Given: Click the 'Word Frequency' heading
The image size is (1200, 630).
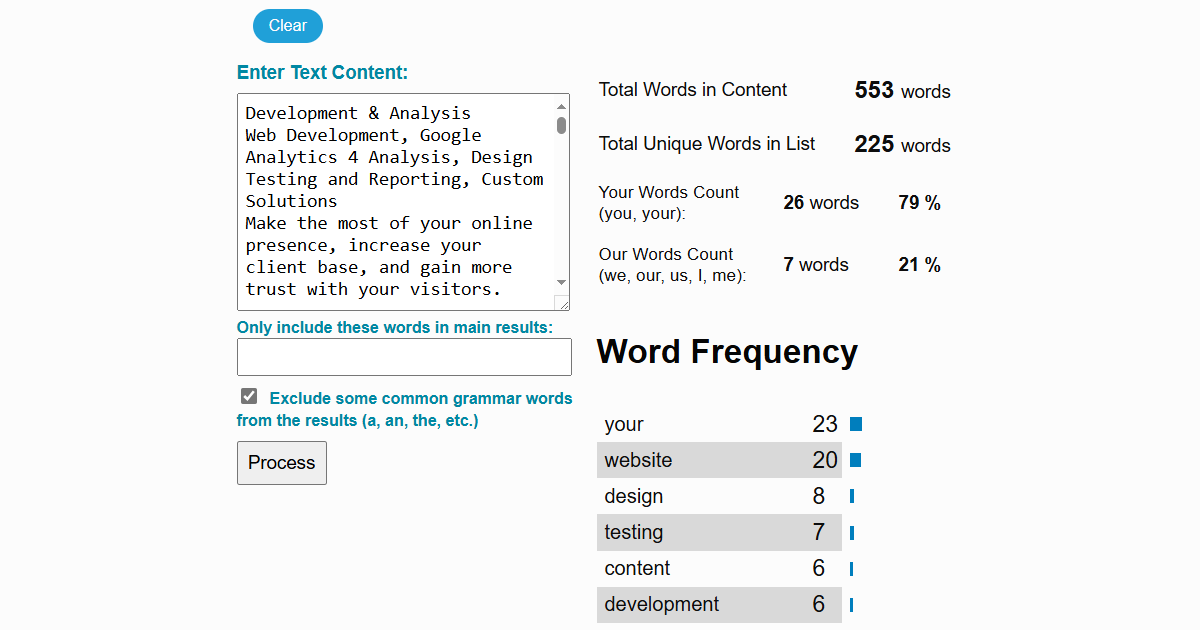Looking at the screenshot, I should 727,352.
